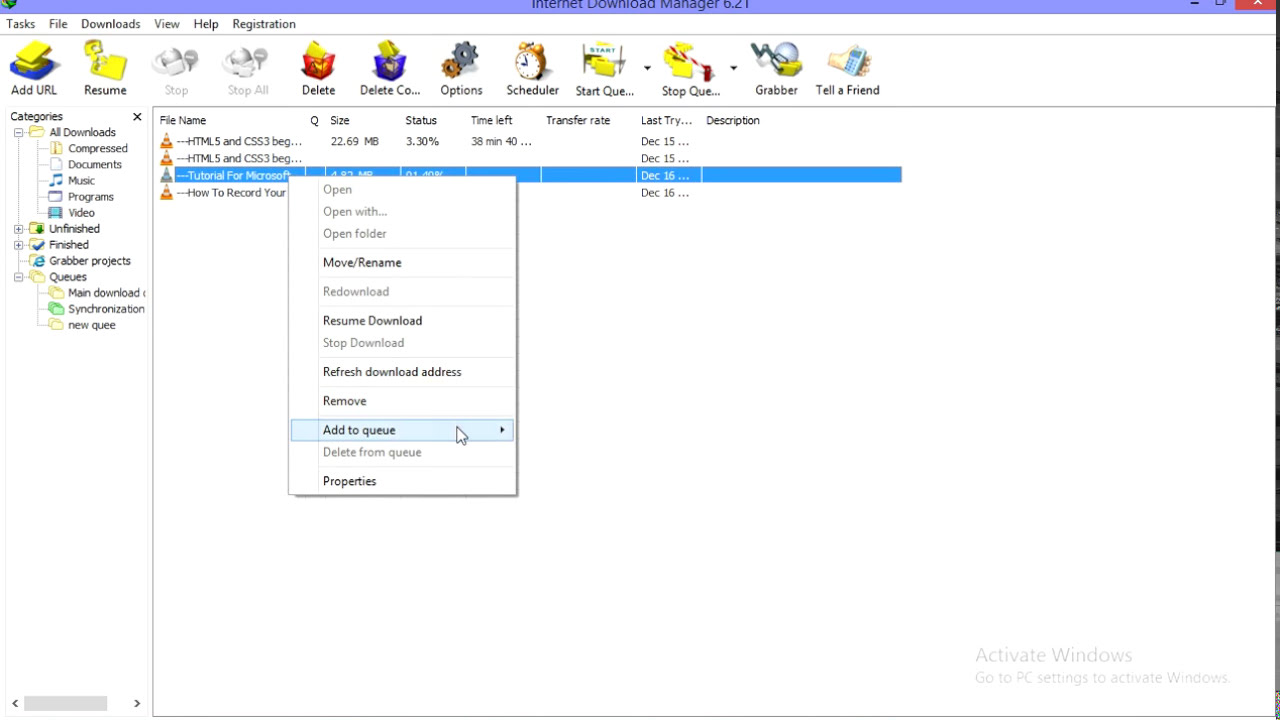Click the Start Queue toolbar icon

[x=604, y=69]
